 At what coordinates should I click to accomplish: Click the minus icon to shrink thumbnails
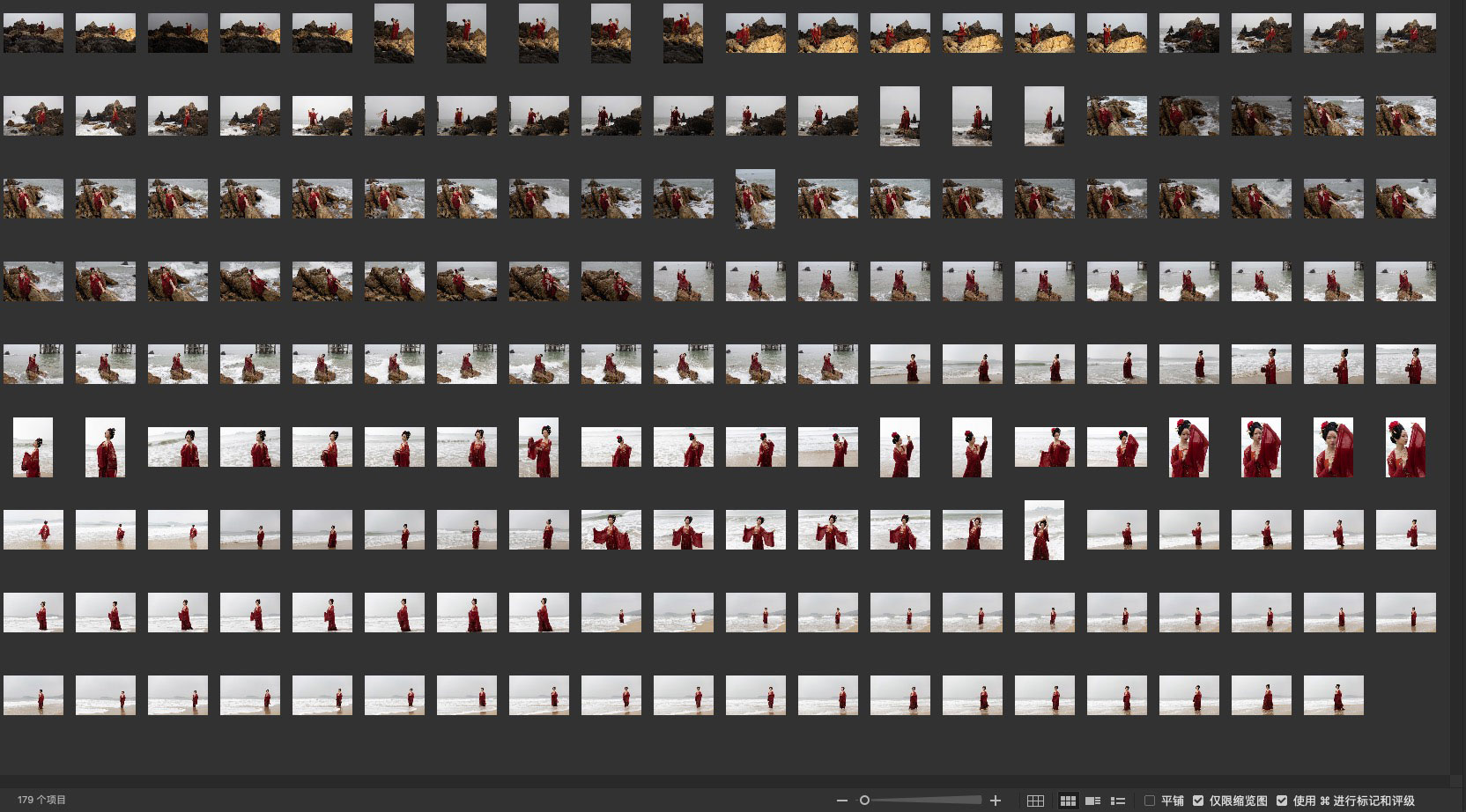point(841,801)
